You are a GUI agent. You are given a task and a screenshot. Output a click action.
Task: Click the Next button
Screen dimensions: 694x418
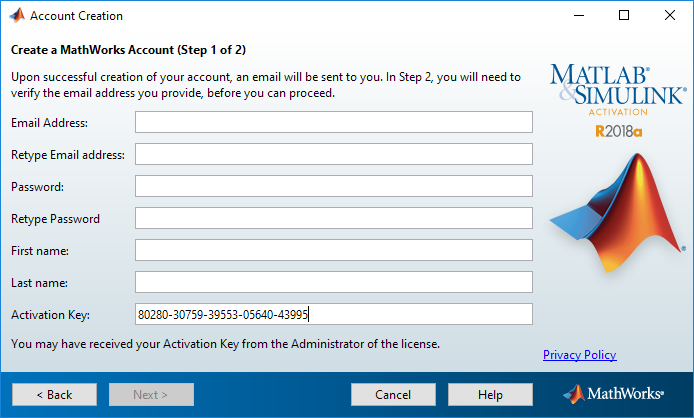coord(151,395)
